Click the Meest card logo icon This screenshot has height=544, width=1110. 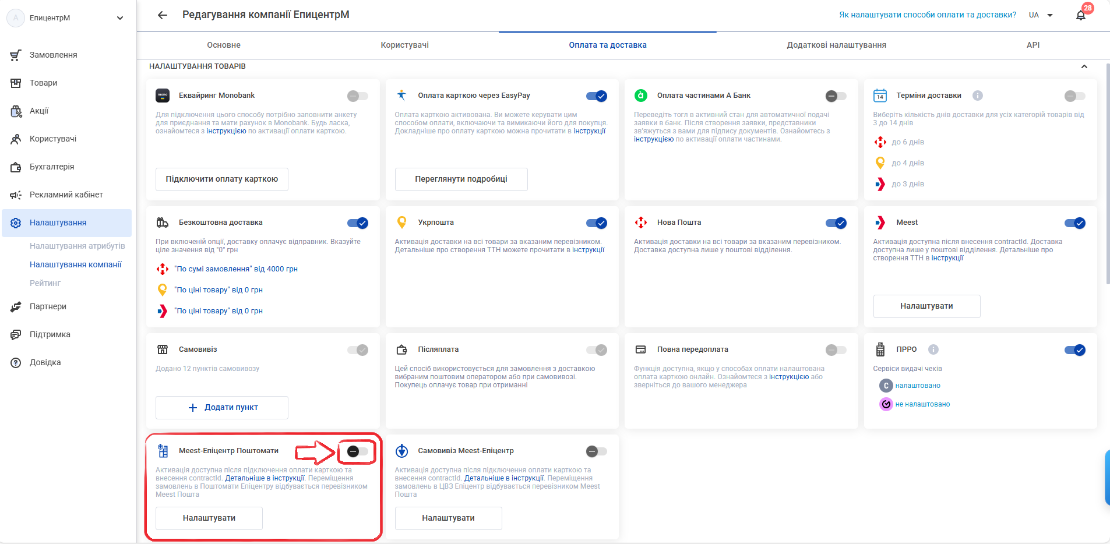(x=881, y=222)
